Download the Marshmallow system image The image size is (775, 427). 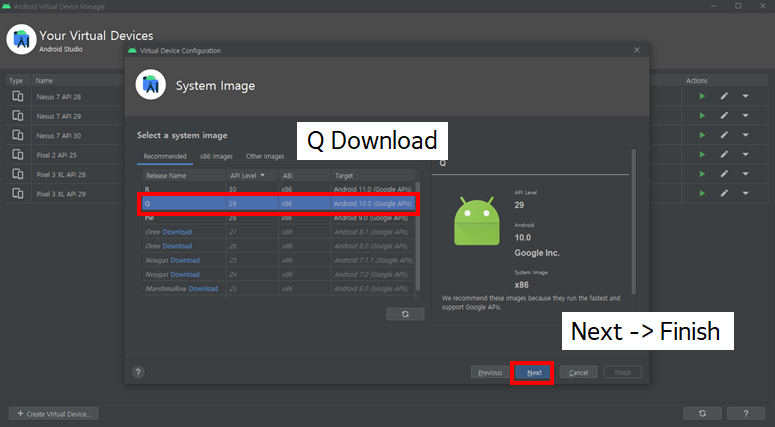click(x=203, y=289)
